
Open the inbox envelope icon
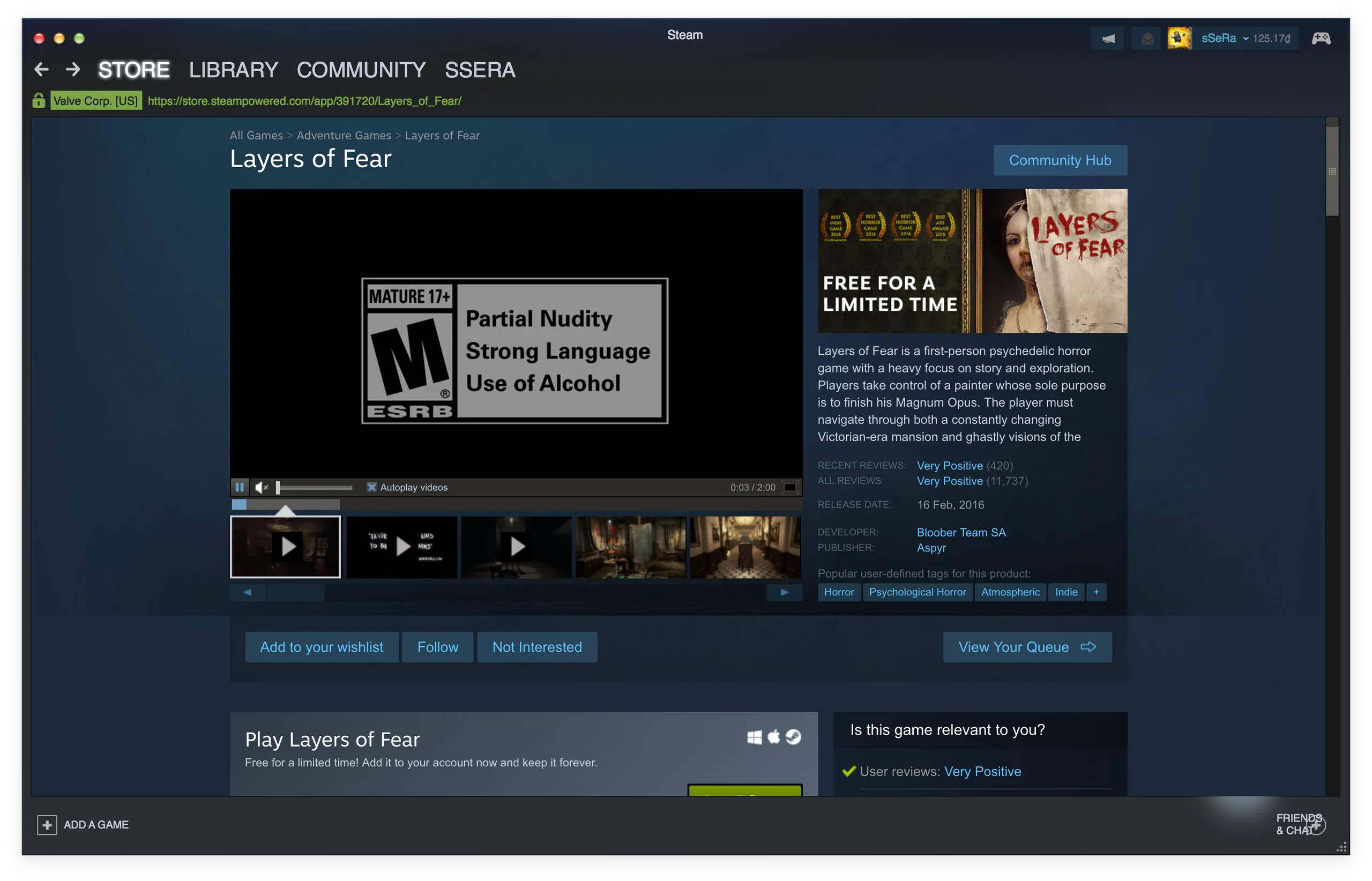click(x=1147, y=39)
